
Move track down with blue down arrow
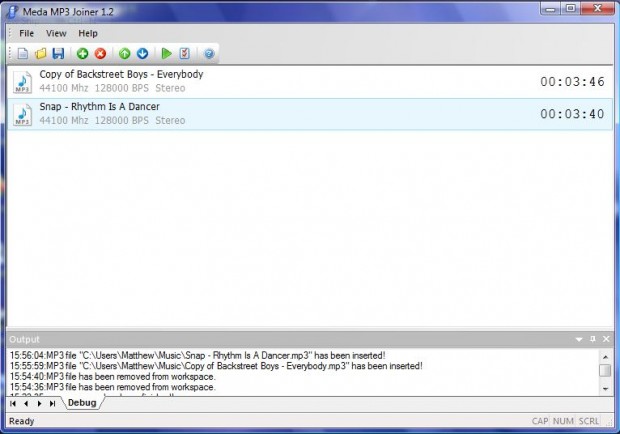pos(142,53)
